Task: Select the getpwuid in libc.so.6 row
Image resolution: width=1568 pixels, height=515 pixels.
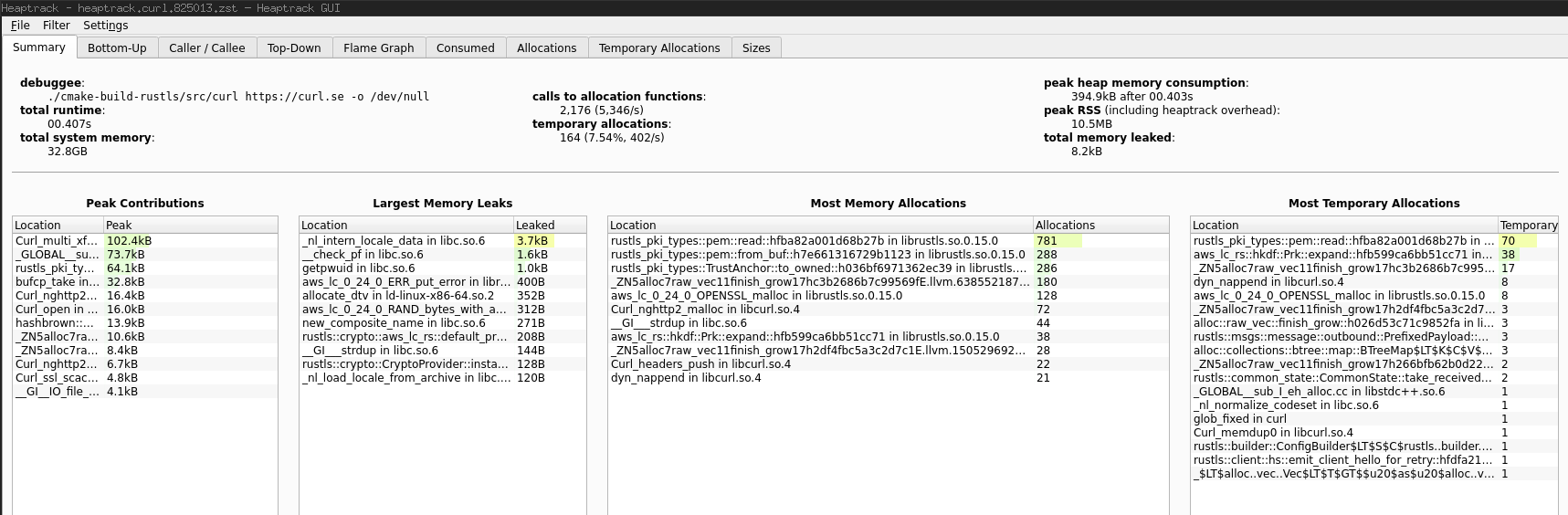Action: click(359, 268)
